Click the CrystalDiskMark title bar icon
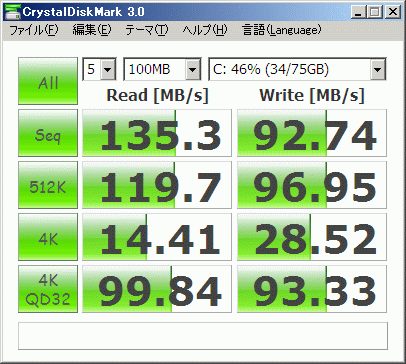Image resolution: width=406 pixels, height=364 pixels. pyautogui.click(x=13, y=12)
